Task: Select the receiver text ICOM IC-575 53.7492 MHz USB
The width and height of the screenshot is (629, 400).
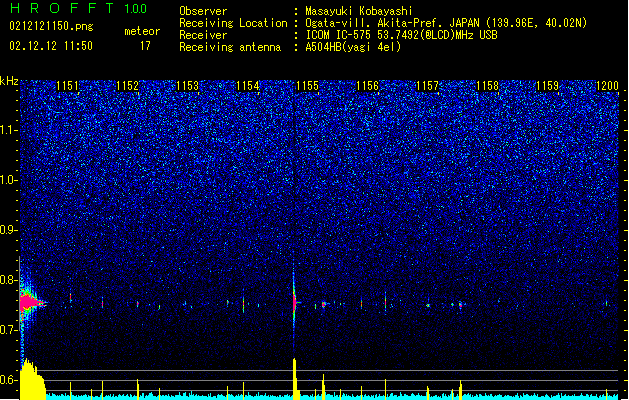Action: [x=401, y=35]
